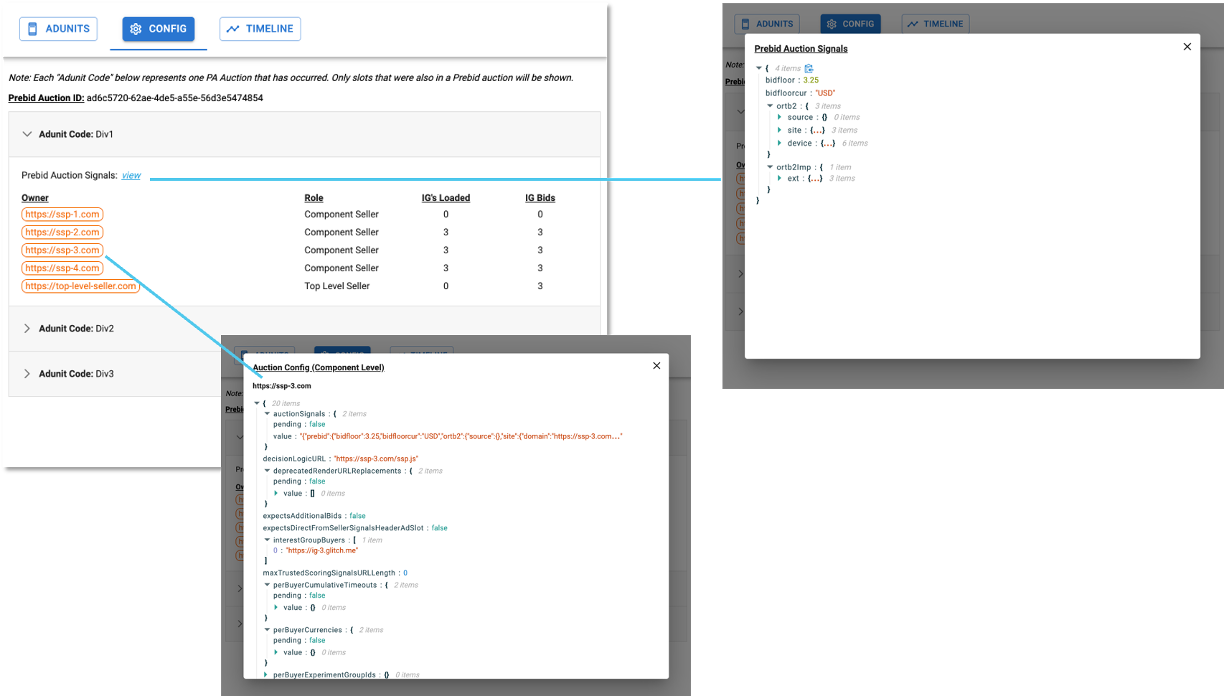Open the https://ssp-1.com owner chip

(x=62, y=214)
